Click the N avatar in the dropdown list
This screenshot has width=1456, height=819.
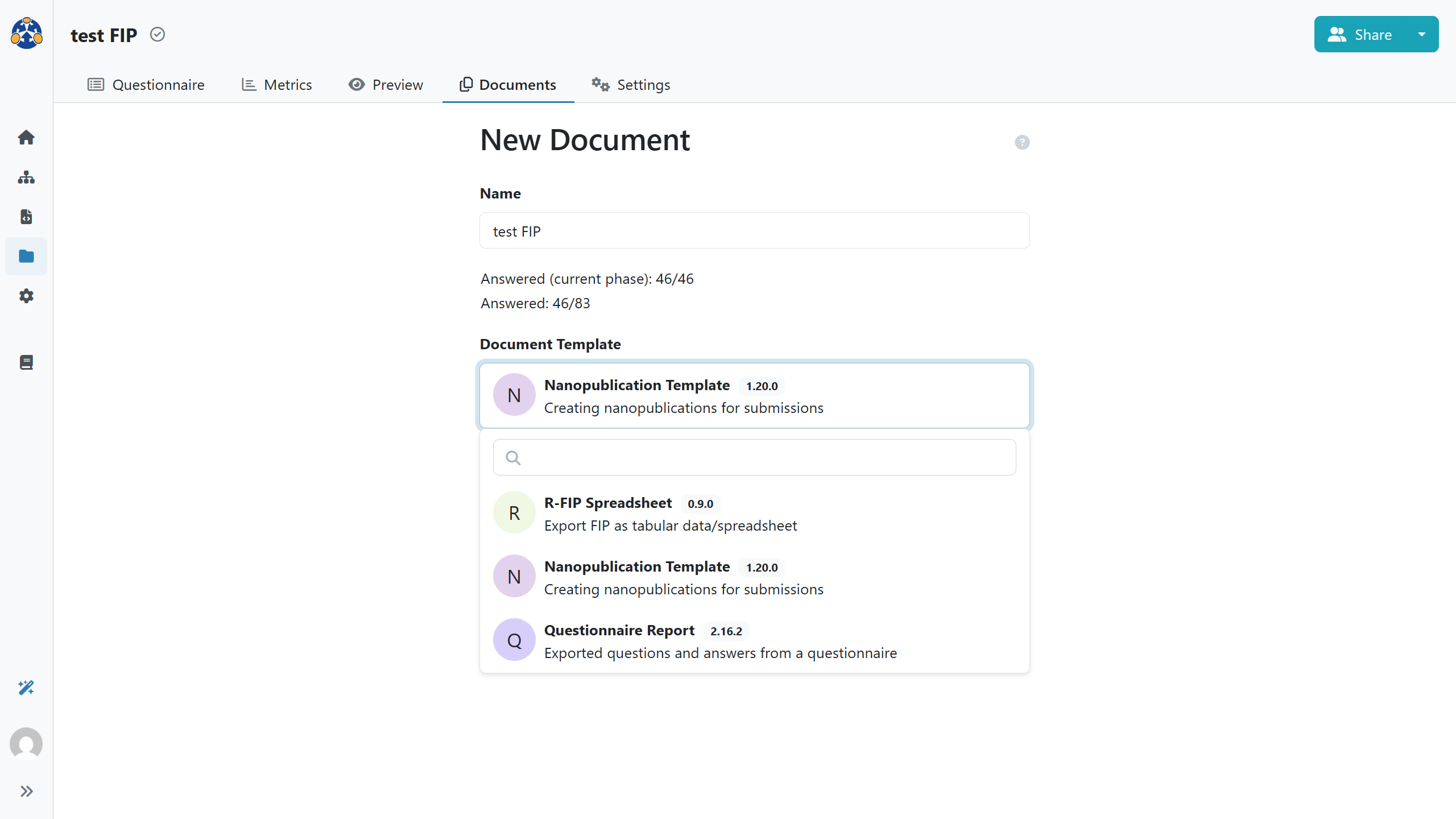pos(514,576)
